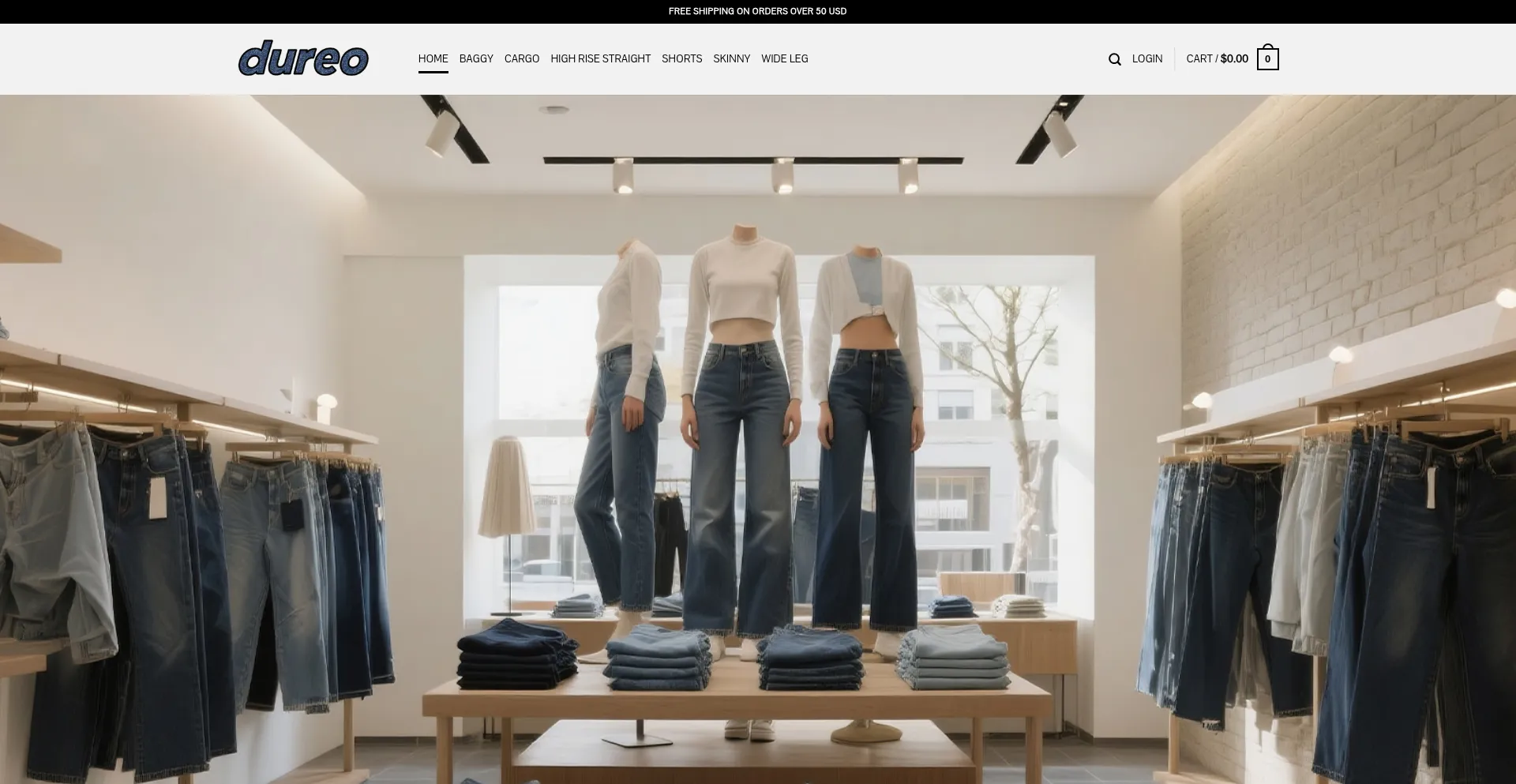Browse the HIGH RISE STRAIGHT category
The image size is (1516, 784).
point(600,58)
